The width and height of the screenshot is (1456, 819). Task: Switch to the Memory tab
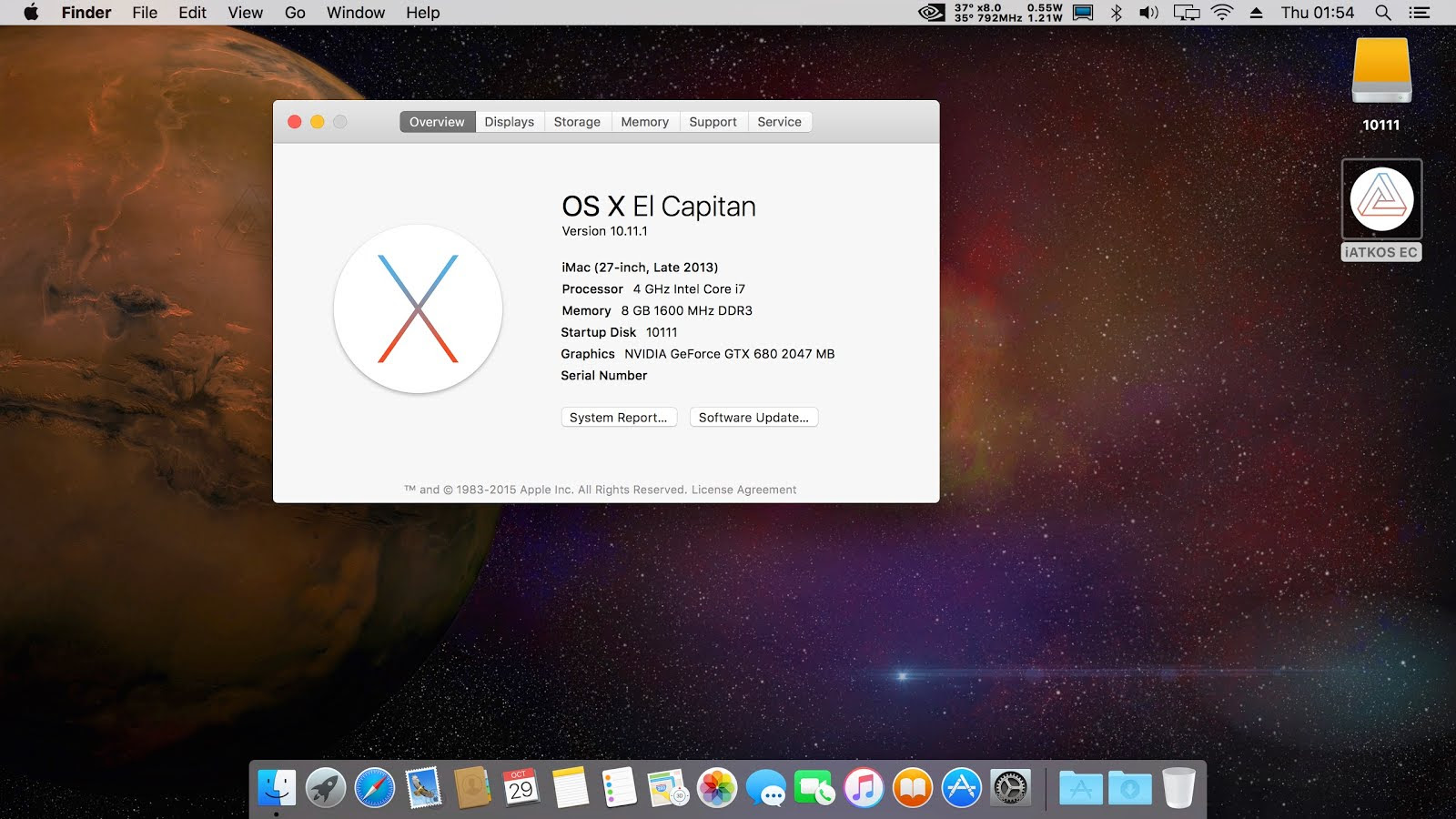644,122
